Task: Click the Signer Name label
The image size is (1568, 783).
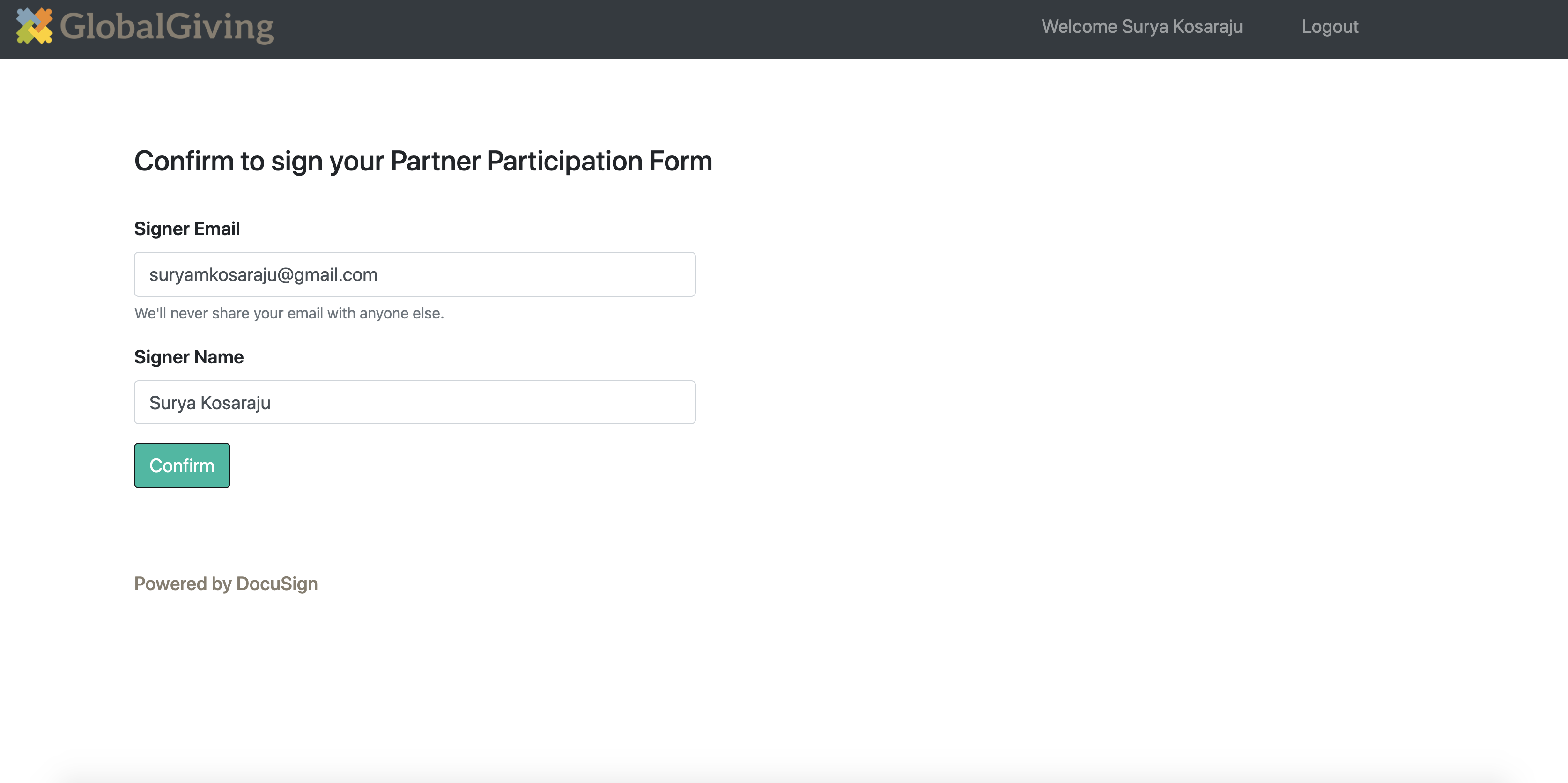Action: point(189,357)
